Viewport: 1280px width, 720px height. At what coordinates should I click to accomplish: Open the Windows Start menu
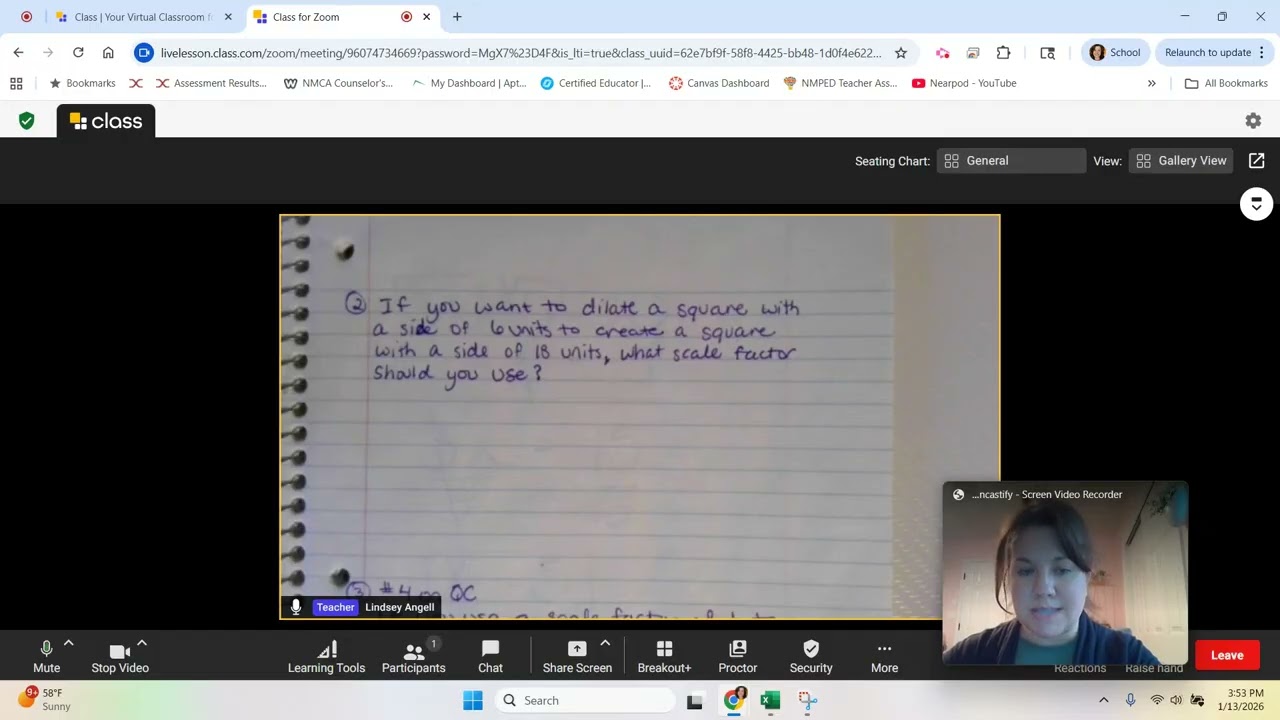[473, 700]
